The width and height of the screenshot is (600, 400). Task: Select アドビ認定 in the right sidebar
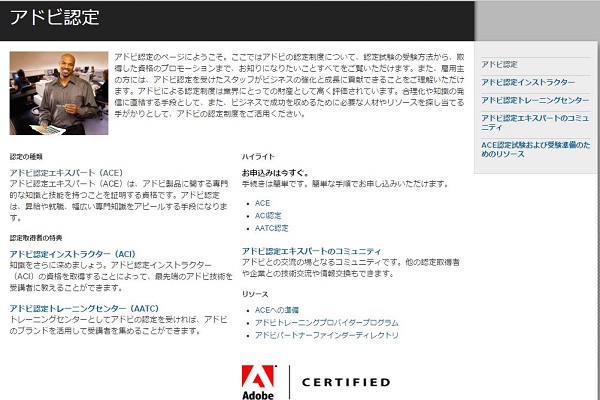[499, 64]
